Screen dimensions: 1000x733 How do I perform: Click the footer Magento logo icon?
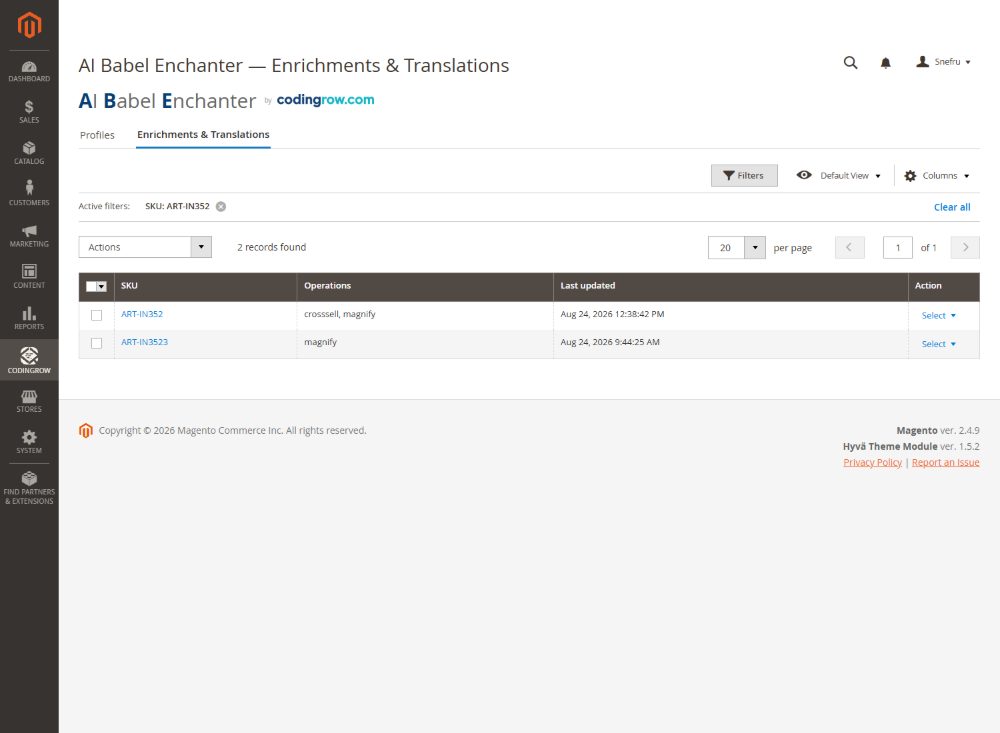pos(86,431)
